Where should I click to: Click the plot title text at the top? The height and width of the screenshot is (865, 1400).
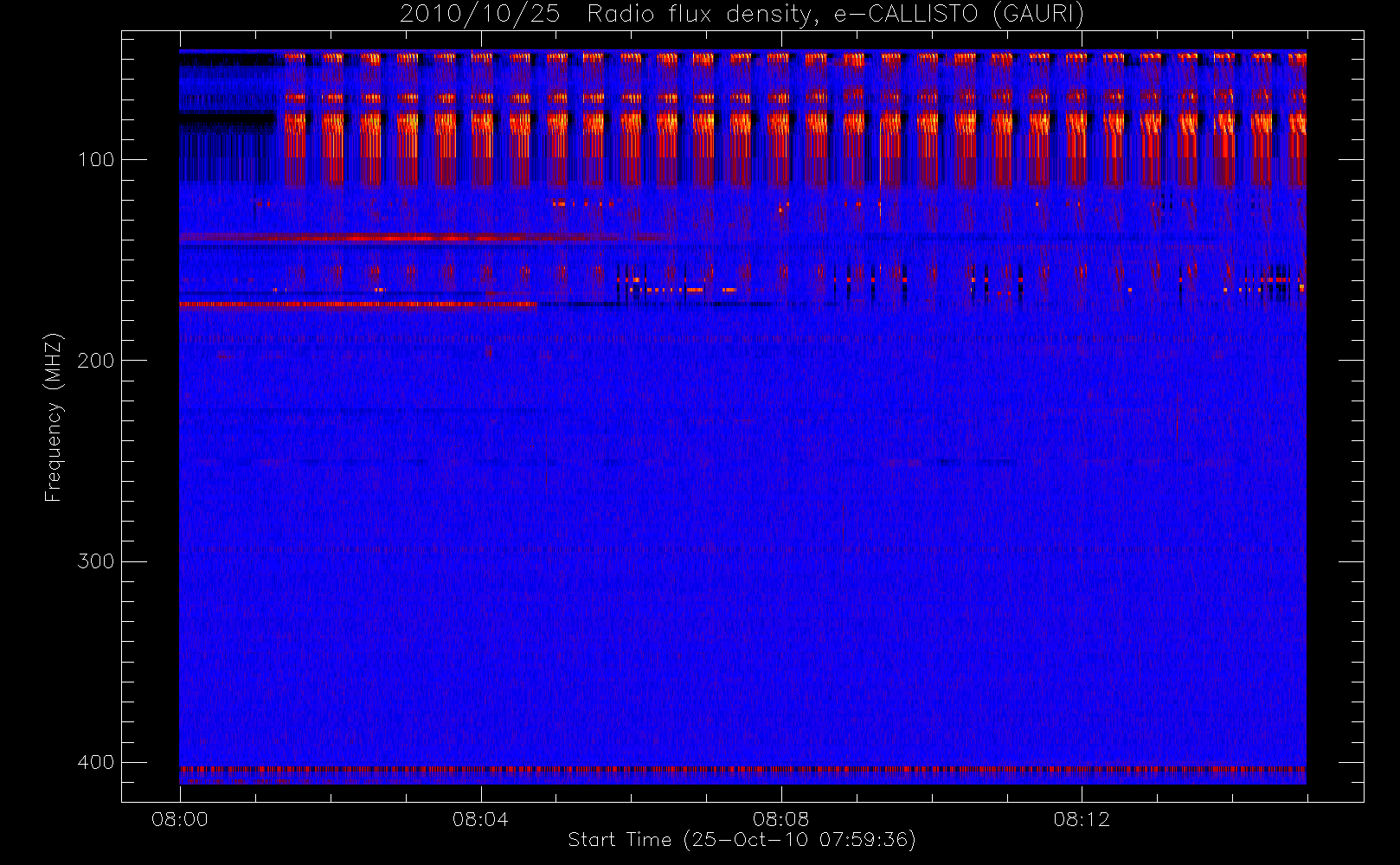click(742, 14)
